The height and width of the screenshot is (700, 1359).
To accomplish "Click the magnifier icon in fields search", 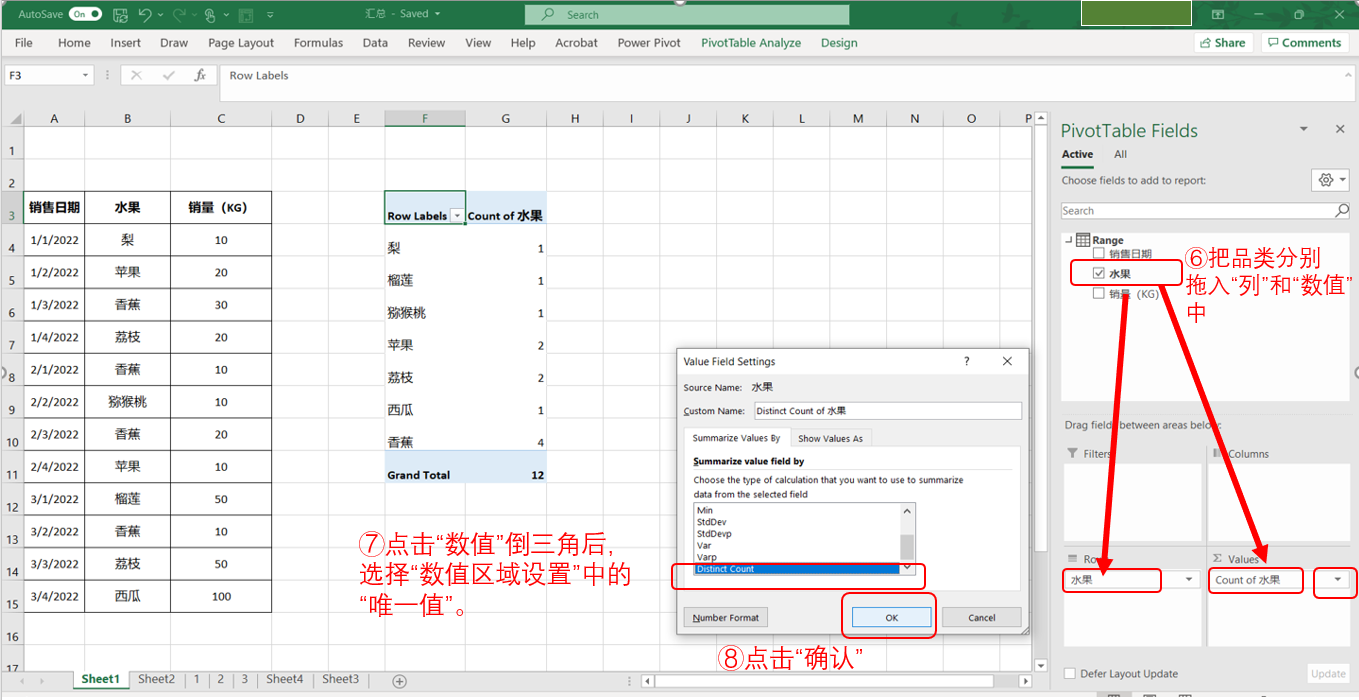I will [x=1342, y=211].
